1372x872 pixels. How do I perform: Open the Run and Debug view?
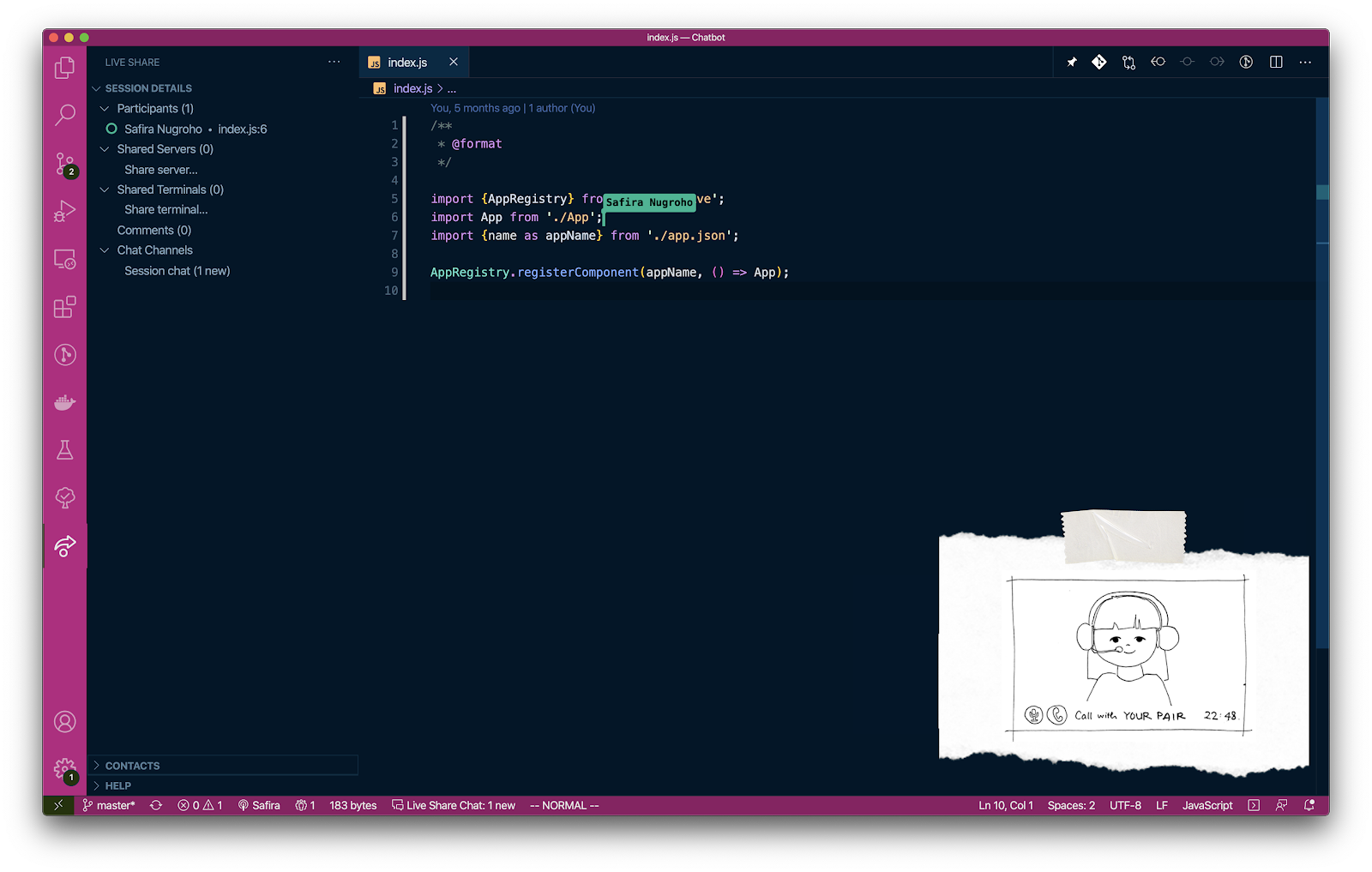[64, 211]
